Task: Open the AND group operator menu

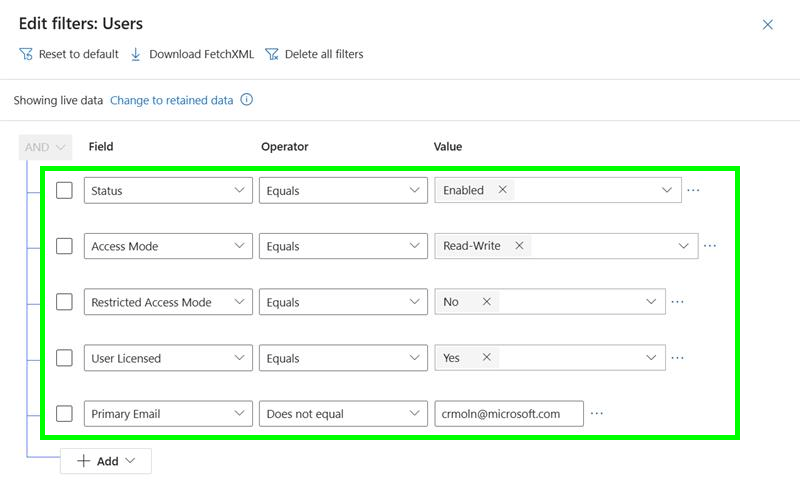Action: coord(46,147)
